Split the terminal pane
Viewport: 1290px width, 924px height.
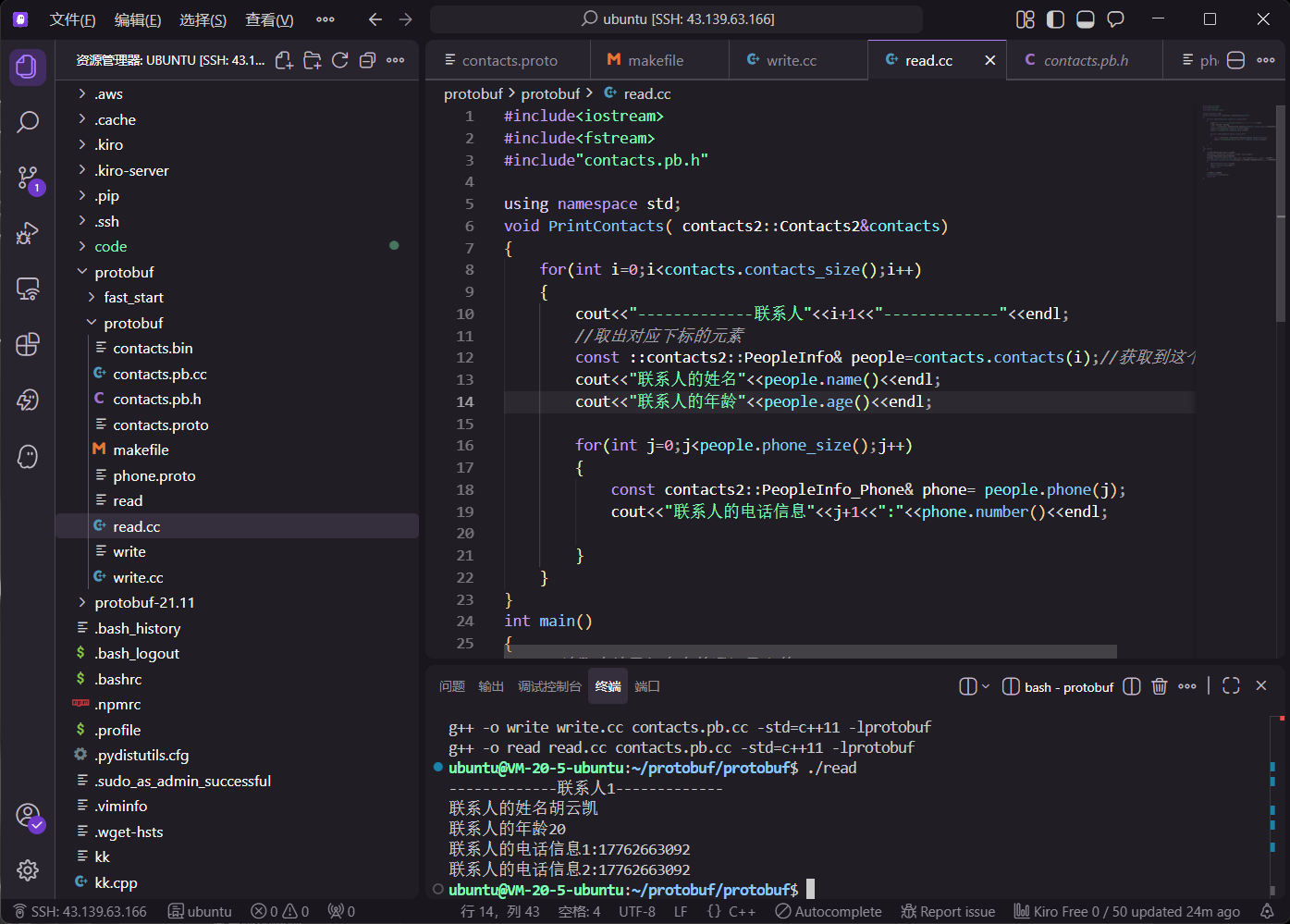pos(1132,686)
